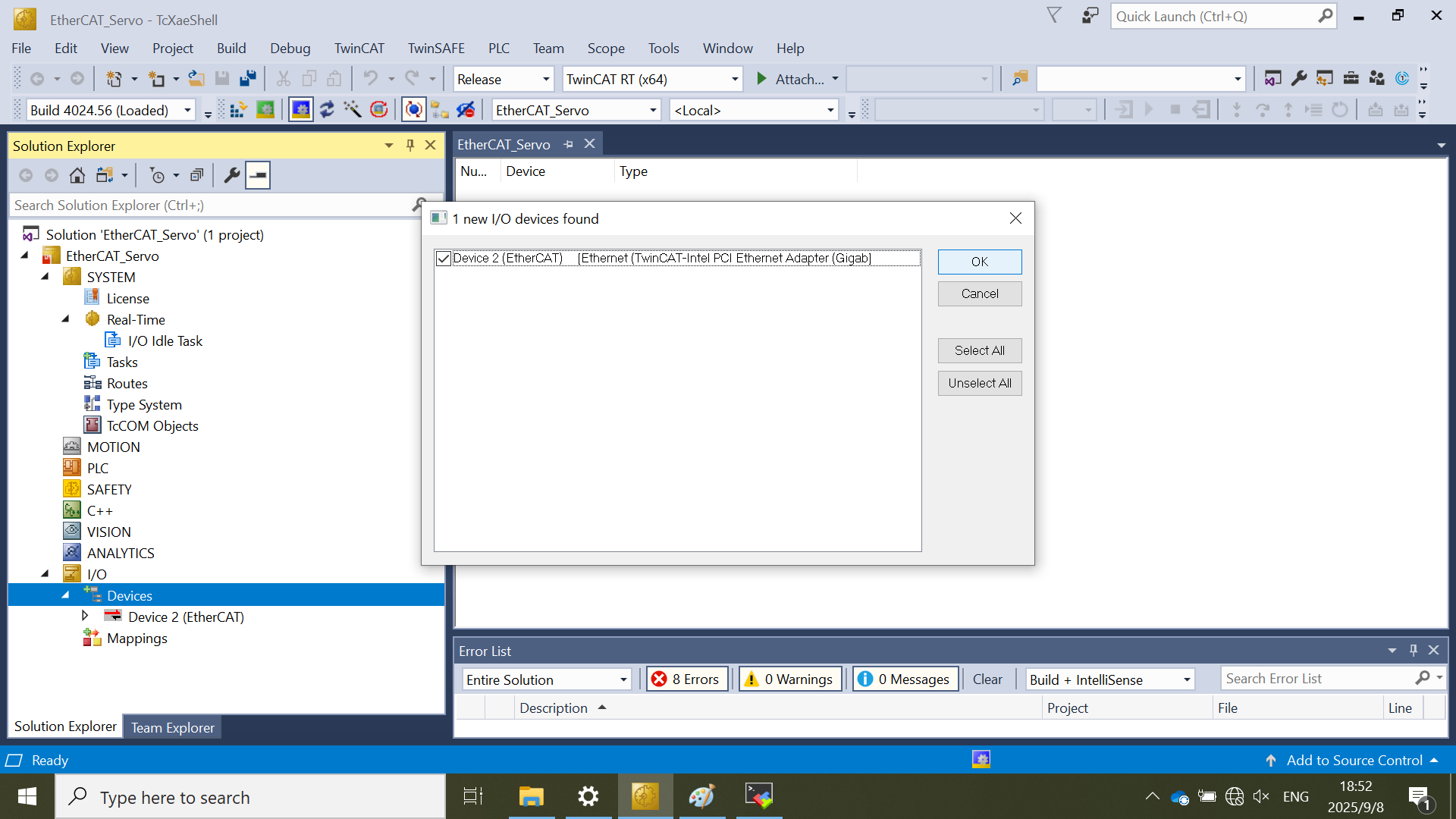Open File Explorer from the taskbar
1456x819 pixels.
531,797
